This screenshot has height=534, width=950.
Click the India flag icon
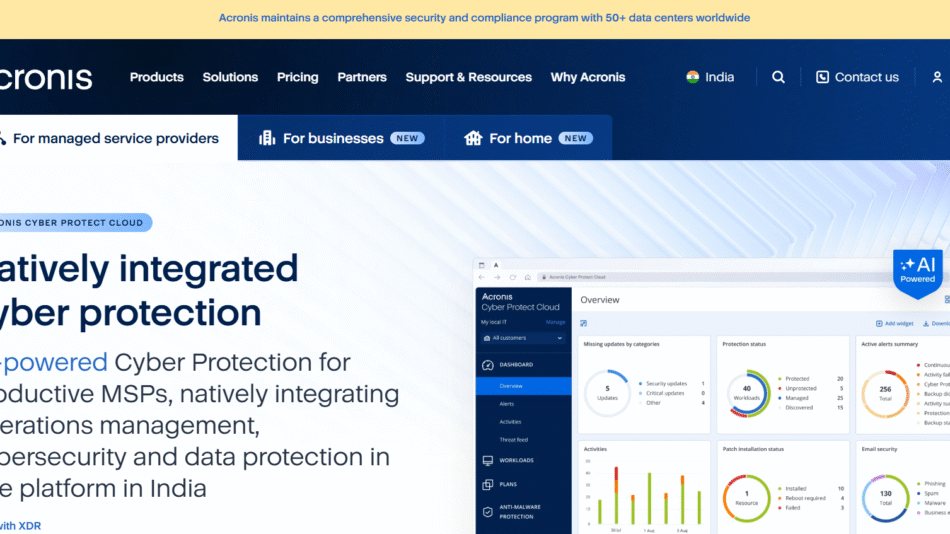coord(693,77)
